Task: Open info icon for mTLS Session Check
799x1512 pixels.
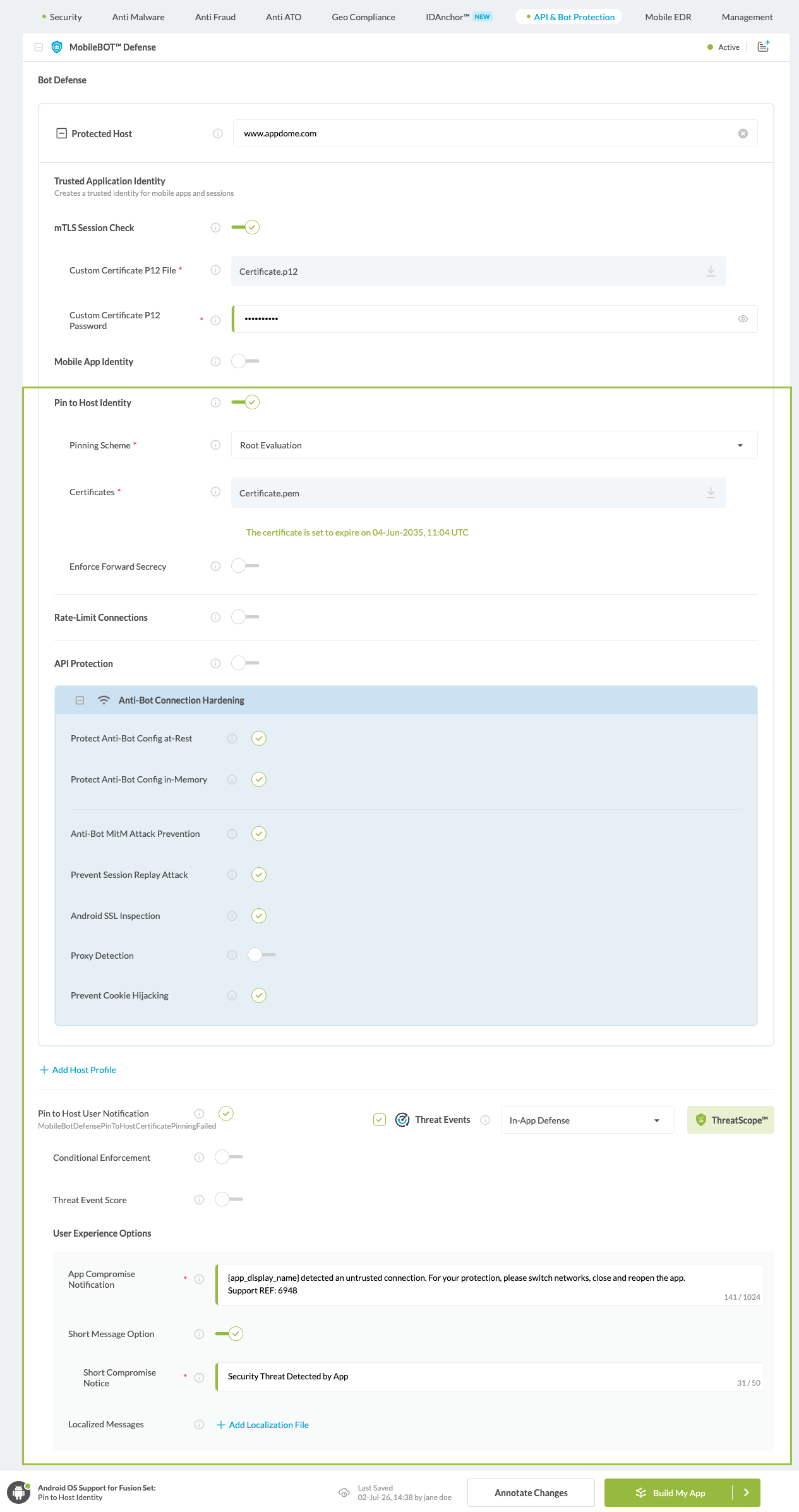Action: (x=215, y=227)
